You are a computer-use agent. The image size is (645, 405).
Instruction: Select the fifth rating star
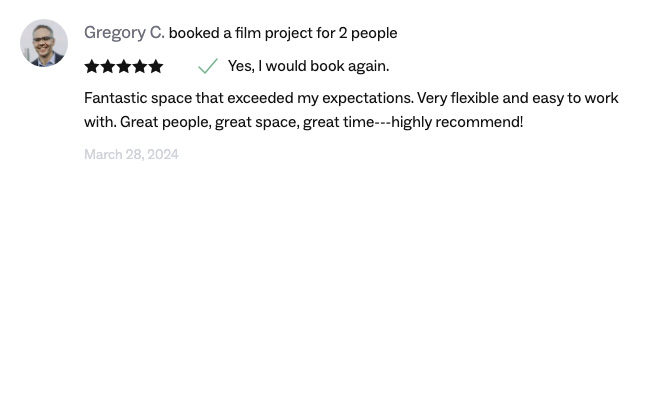click(x=156, y=67)
